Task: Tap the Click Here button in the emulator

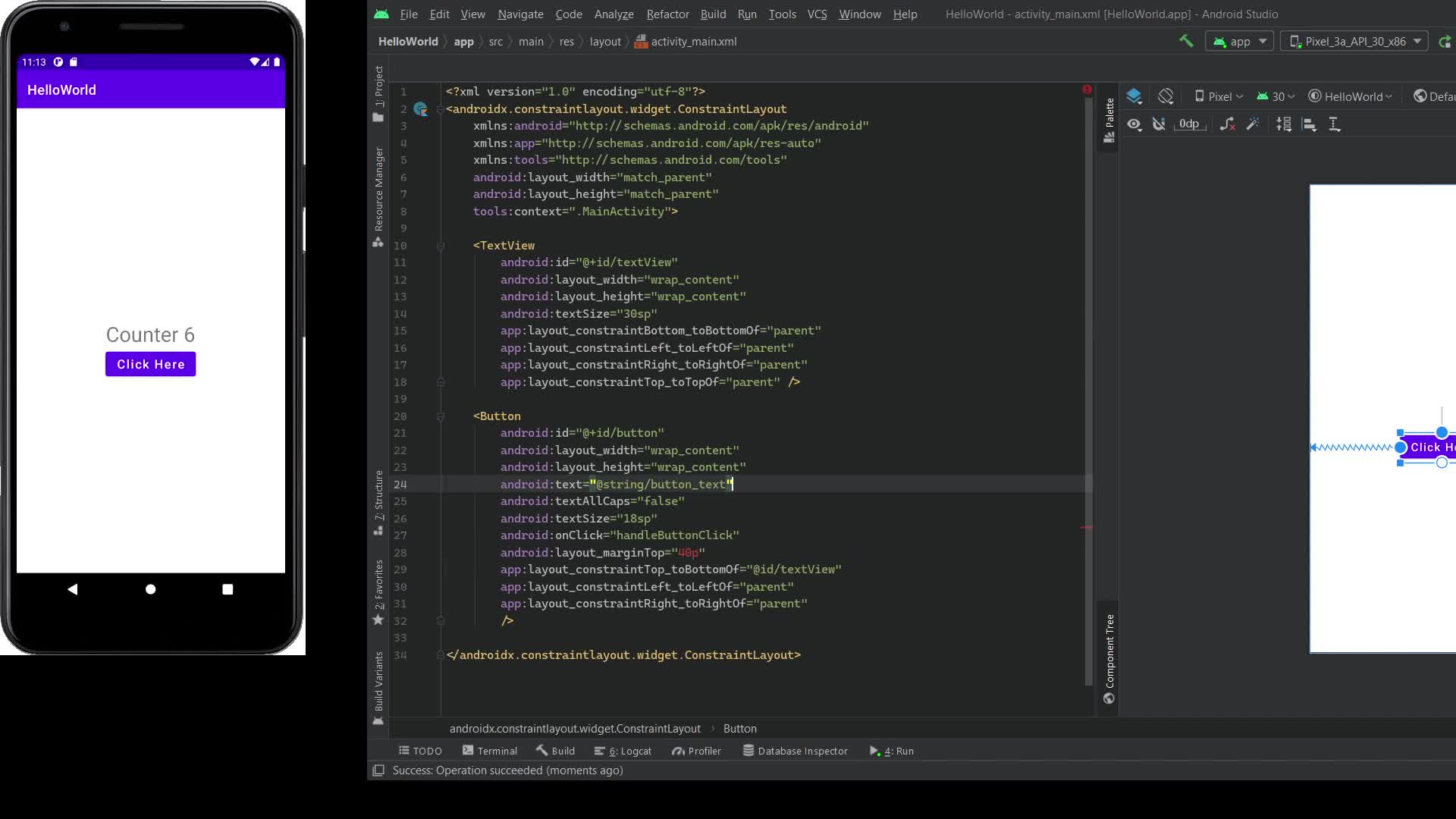Action: point(150,364)
